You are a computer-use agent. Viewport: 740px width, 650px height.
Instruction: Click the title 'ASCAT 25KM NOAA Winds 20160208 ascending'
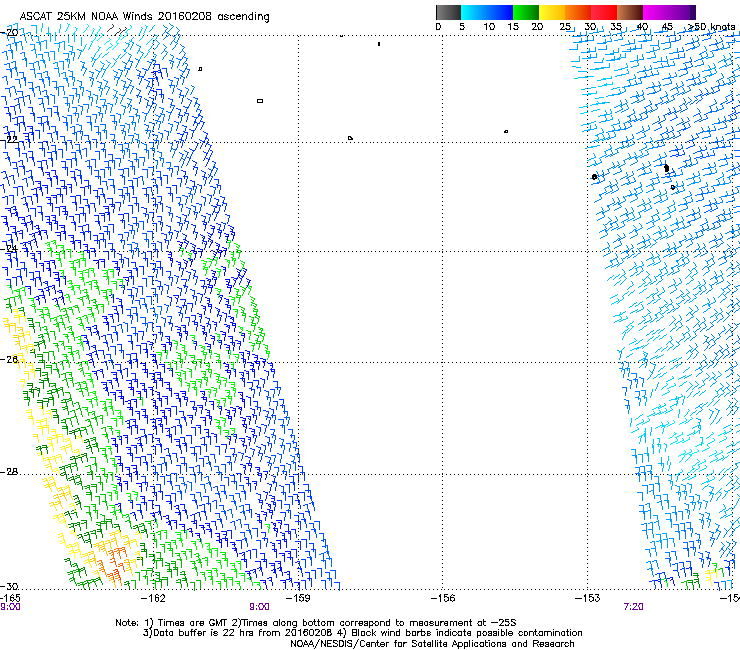[x=144, y=17]
